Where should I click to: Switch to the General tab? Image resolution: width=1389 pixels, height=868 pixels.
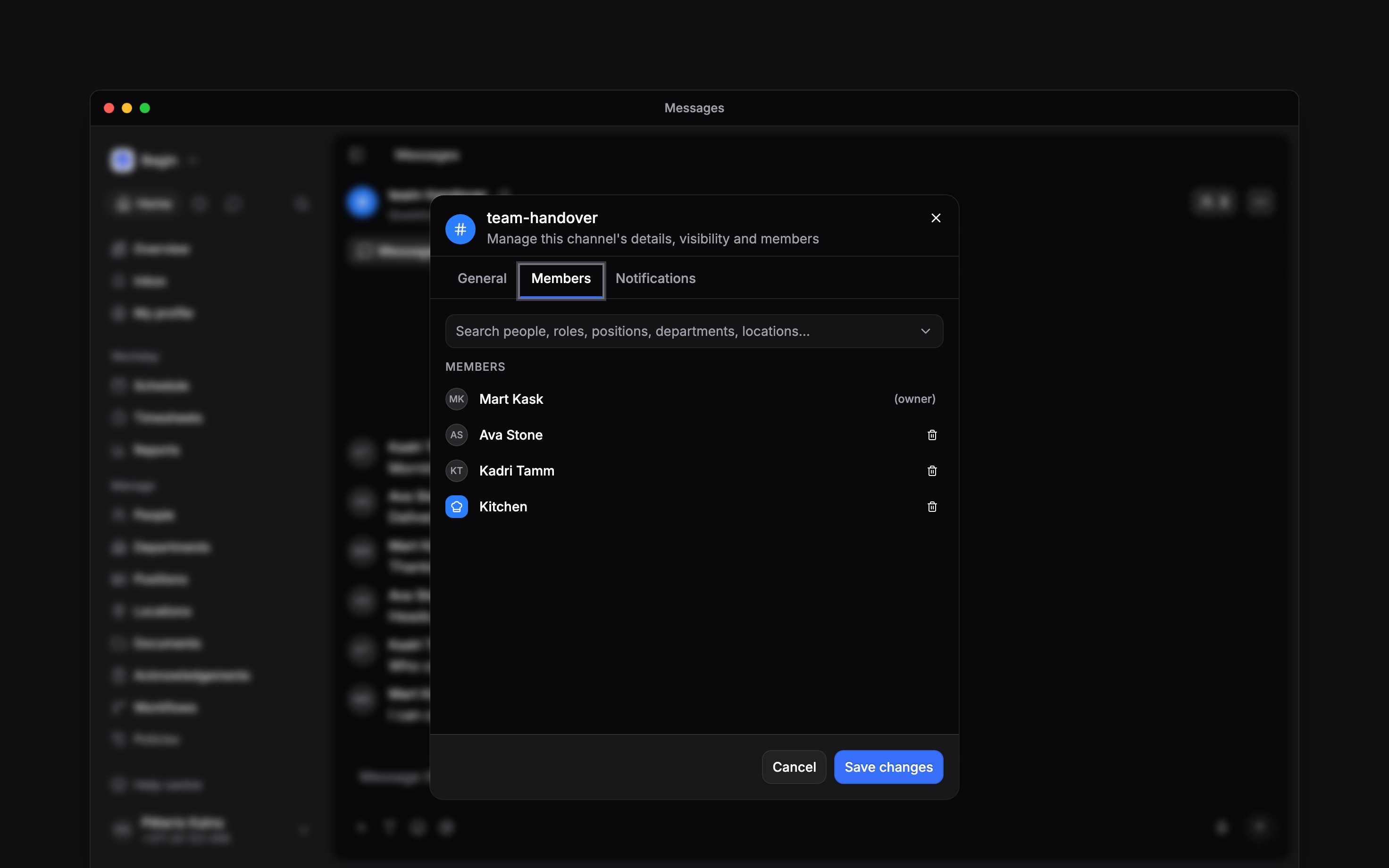482,278
